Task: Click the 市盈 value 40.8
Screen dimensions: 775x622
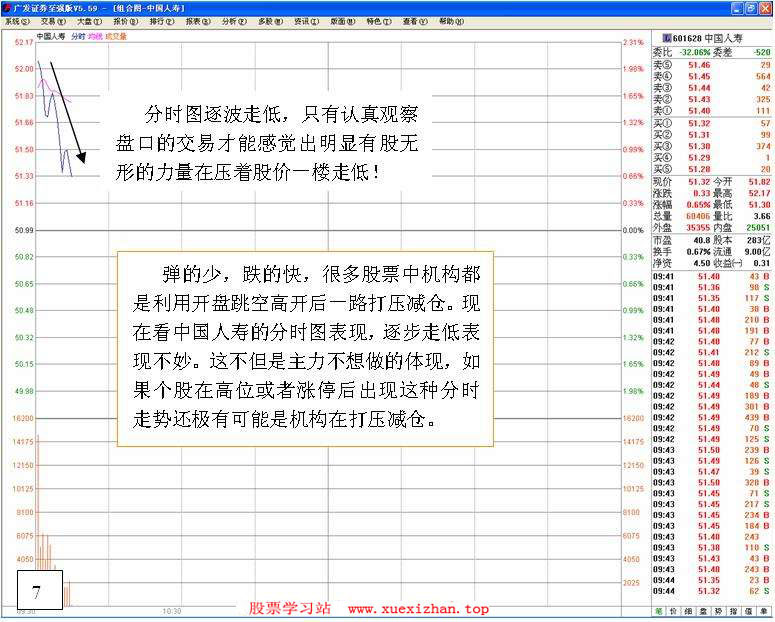Action: (702, 241)
